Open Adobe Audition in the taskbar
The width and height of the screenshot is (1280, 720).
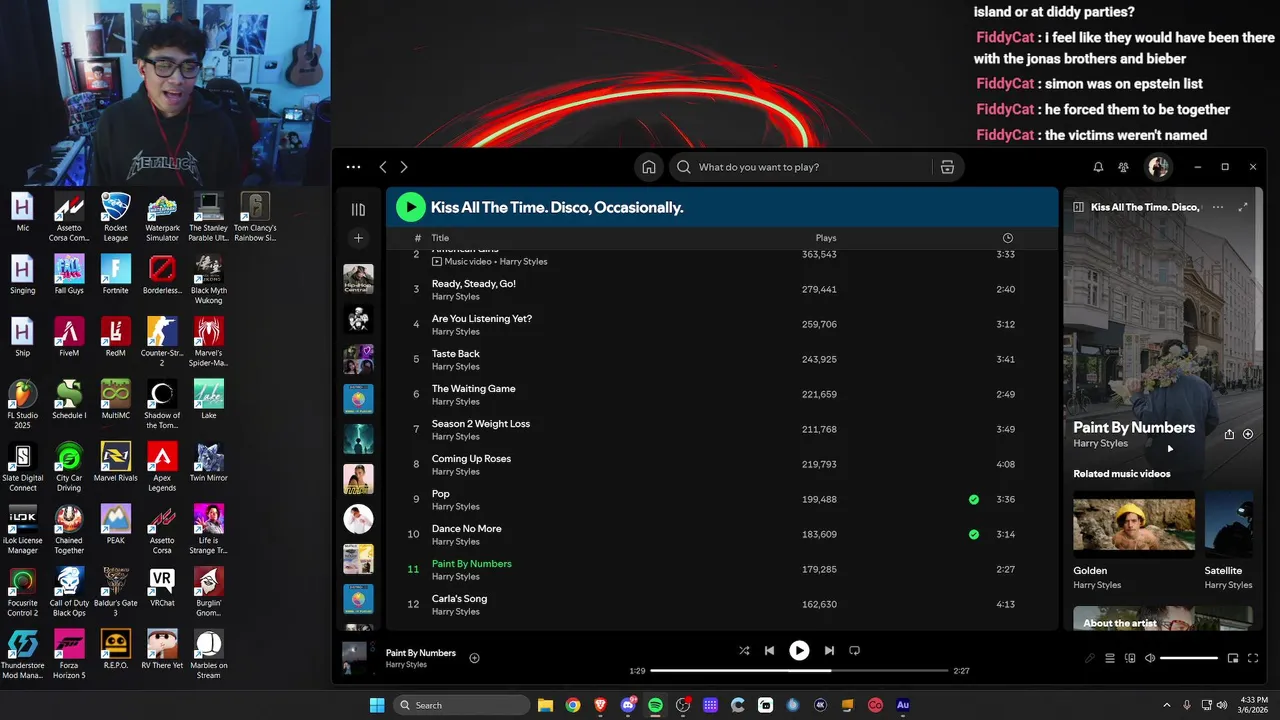click(903, 705)
